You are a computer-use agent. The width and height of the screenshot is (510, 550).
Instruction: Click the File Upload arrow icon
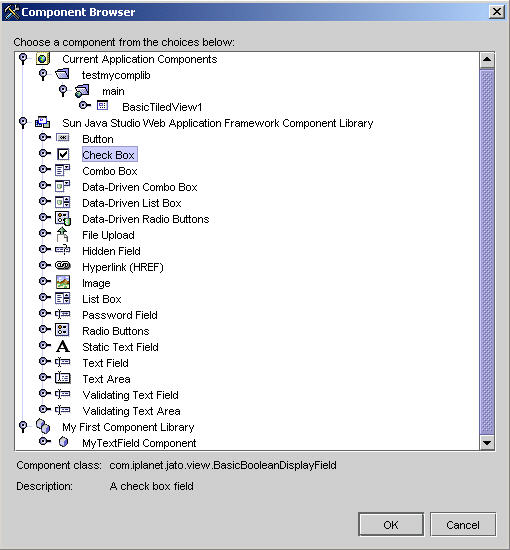point(62,234)
